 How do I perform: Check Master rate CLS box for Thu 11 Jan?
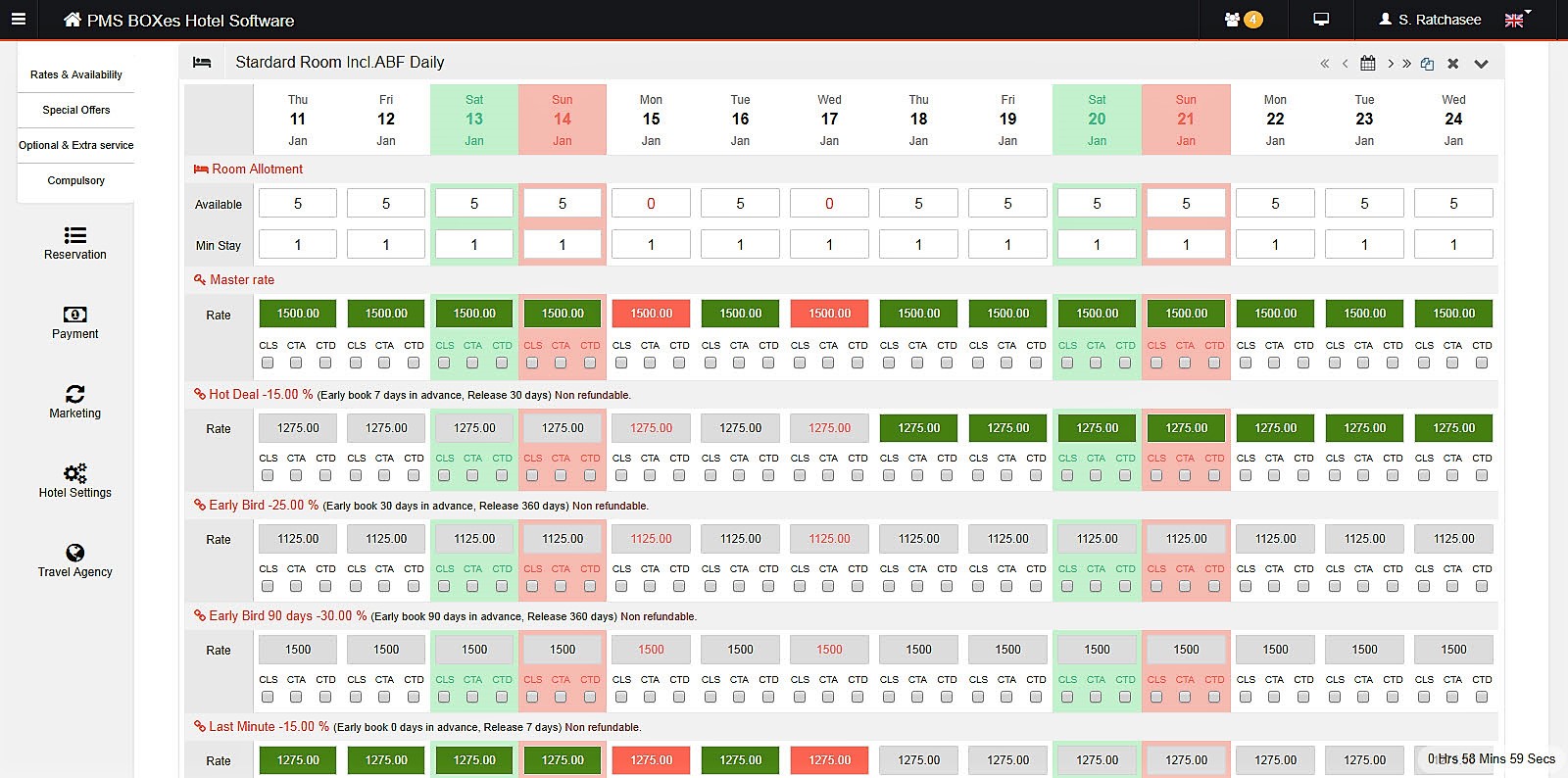pyautogui.click(x=268, y=363)
